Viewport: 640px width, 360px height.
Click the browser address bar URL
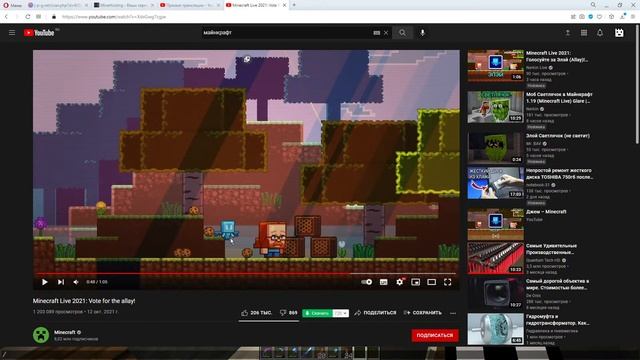tap(114, 17)
